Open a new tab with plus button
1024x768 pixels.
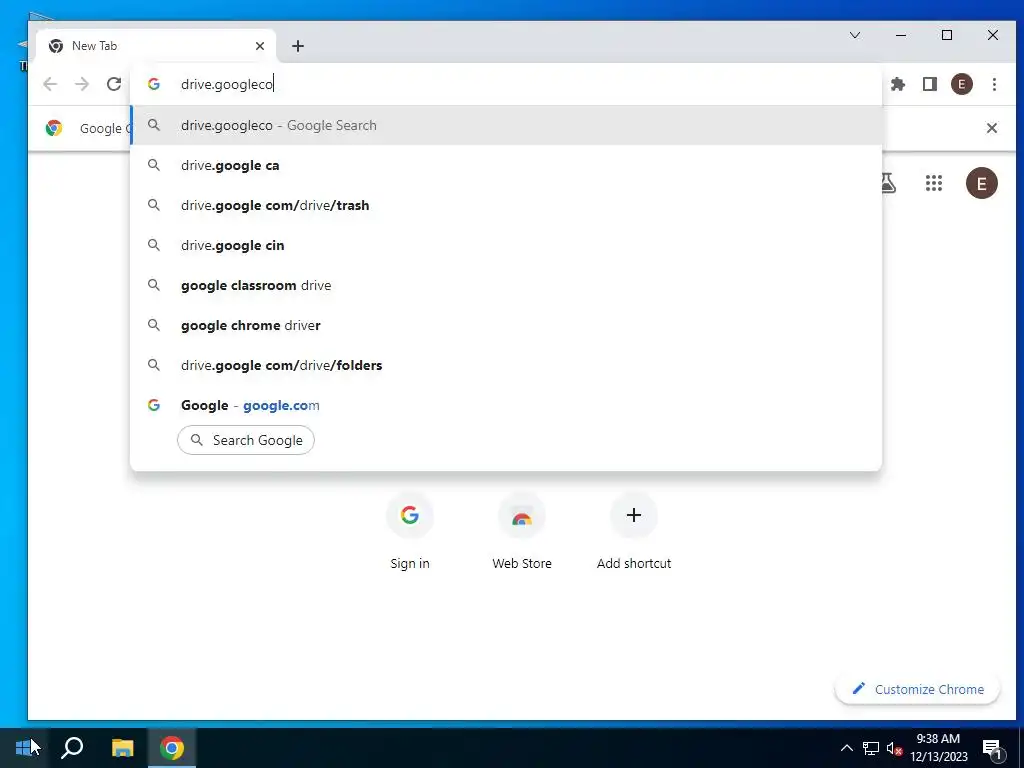(298, 46)
